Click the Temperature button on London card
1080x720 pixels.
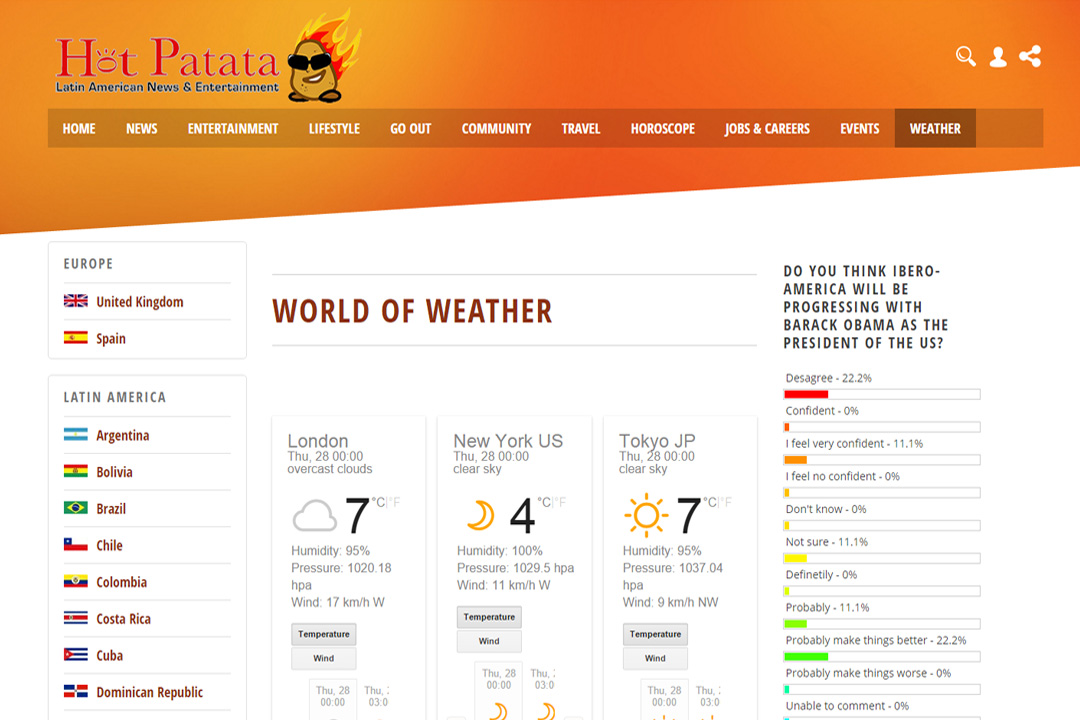pyautogui.click(x=324, y=634)
